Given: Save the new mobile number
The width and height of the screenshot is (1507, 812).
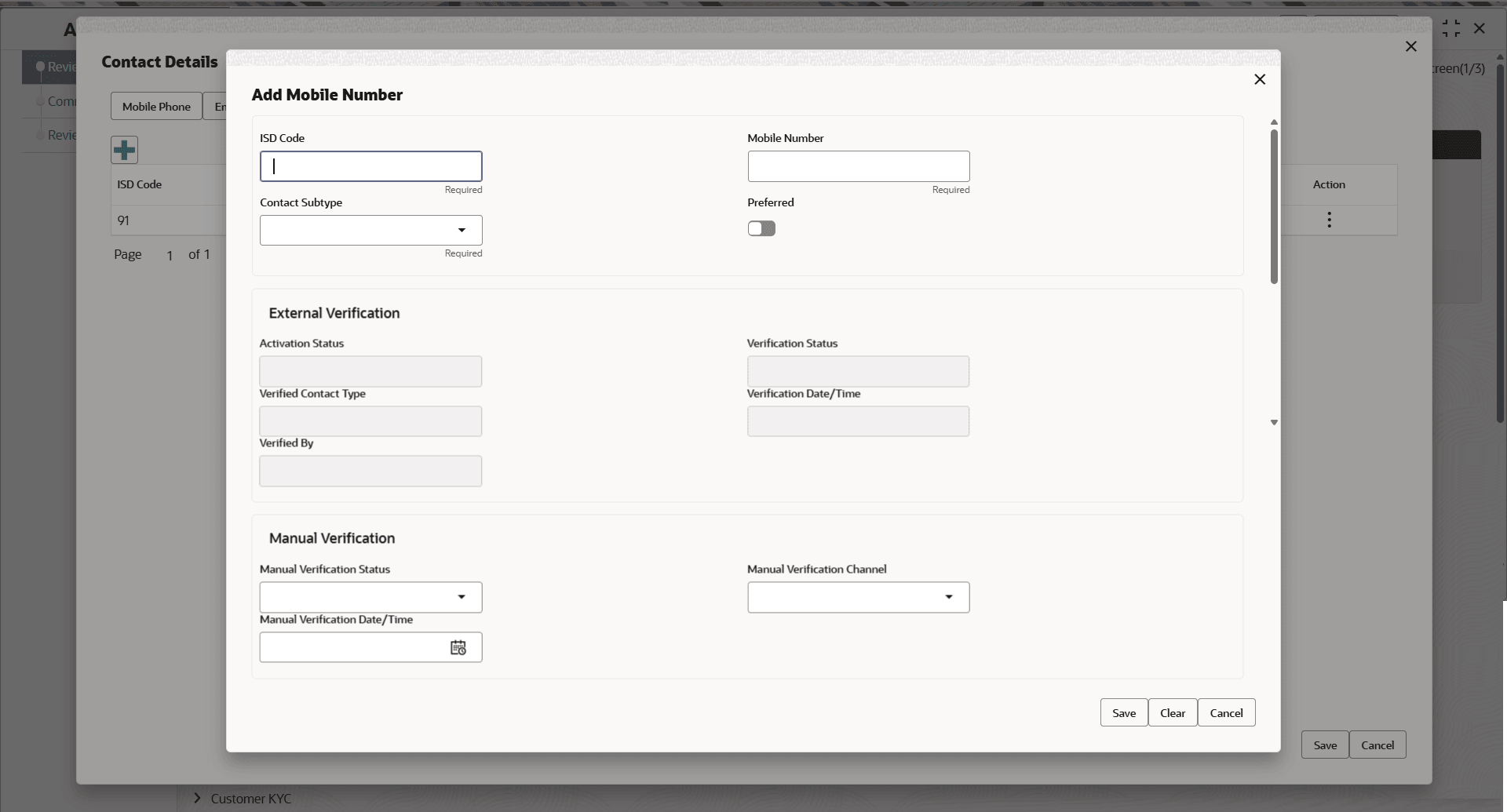Looking at the screenshot, I should coord(1124,712).
